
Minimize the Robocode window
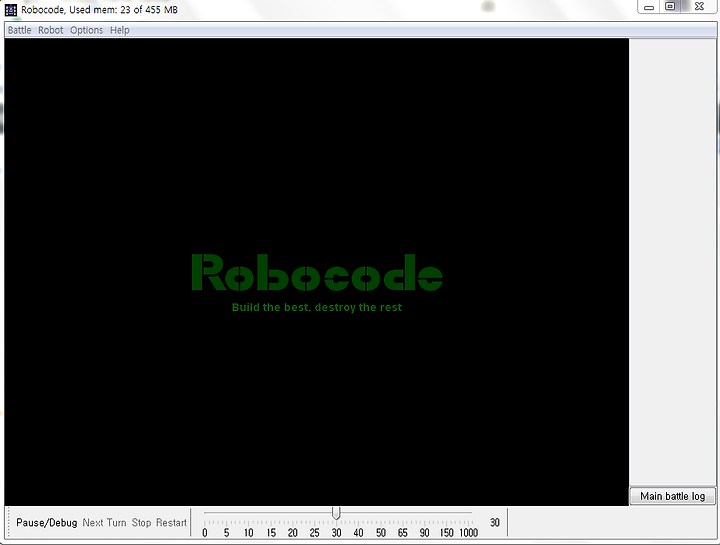[649, 7]
